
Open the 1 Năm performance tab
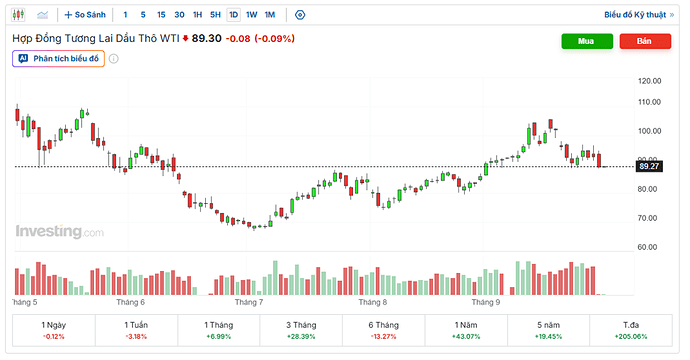(x=466, y=330)
